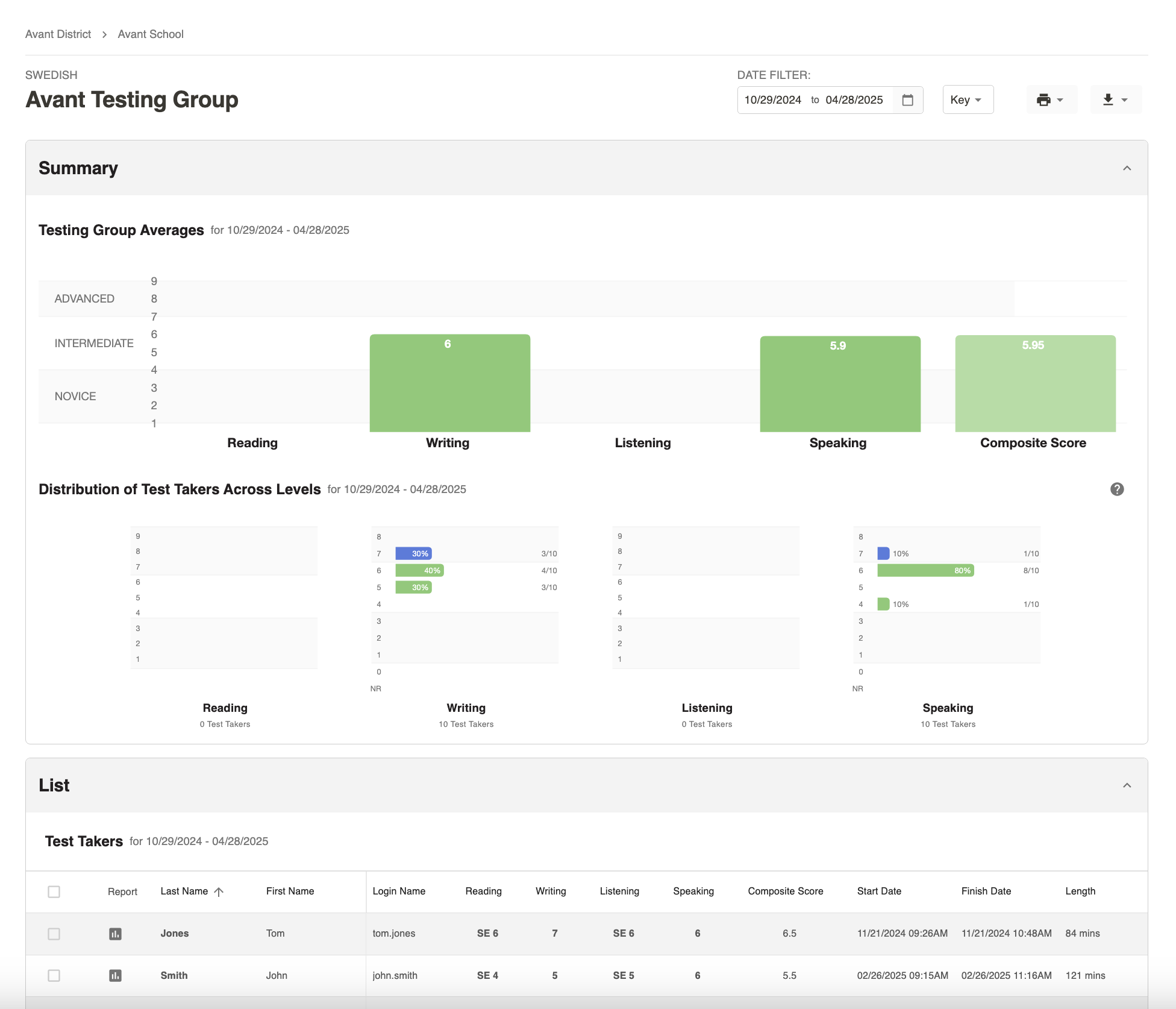Select the tom.jones login name cell
Viewport: 1176px width, 1009px height.
pyautogui.click(x=394, y=934)
